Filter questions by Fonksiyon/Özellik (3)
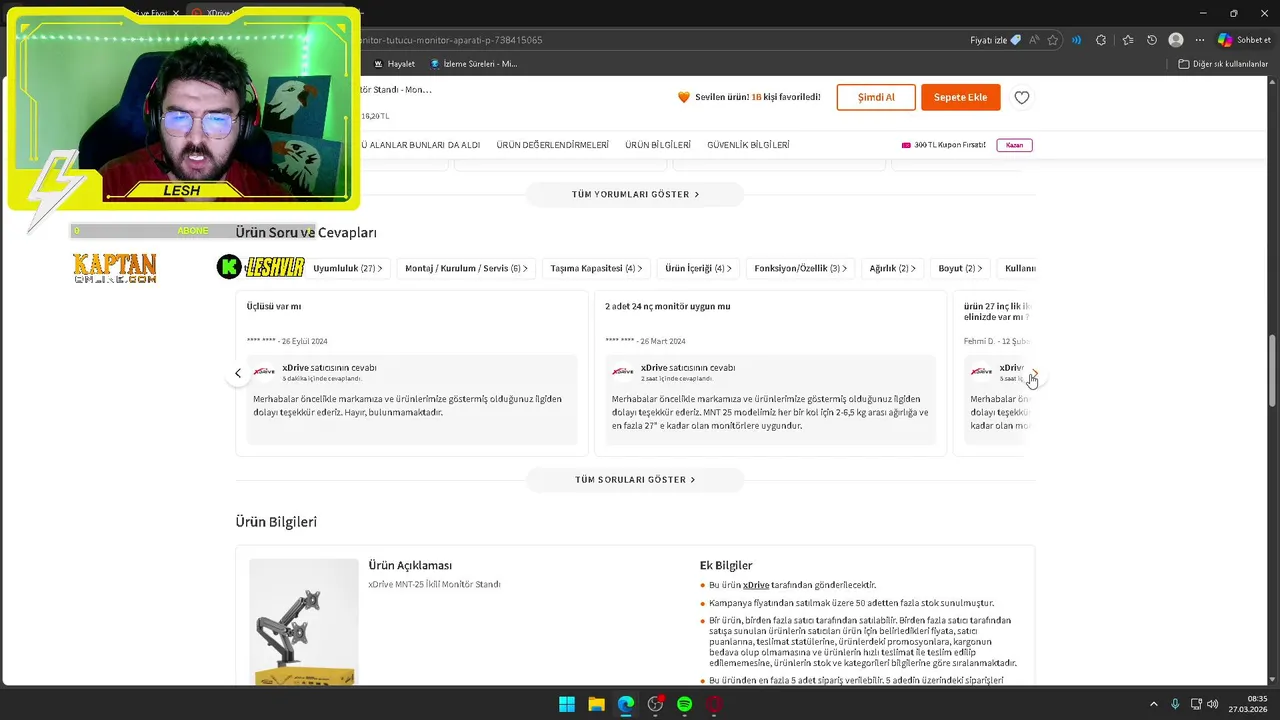This screenshot has width=1280, height=720. 800,268
